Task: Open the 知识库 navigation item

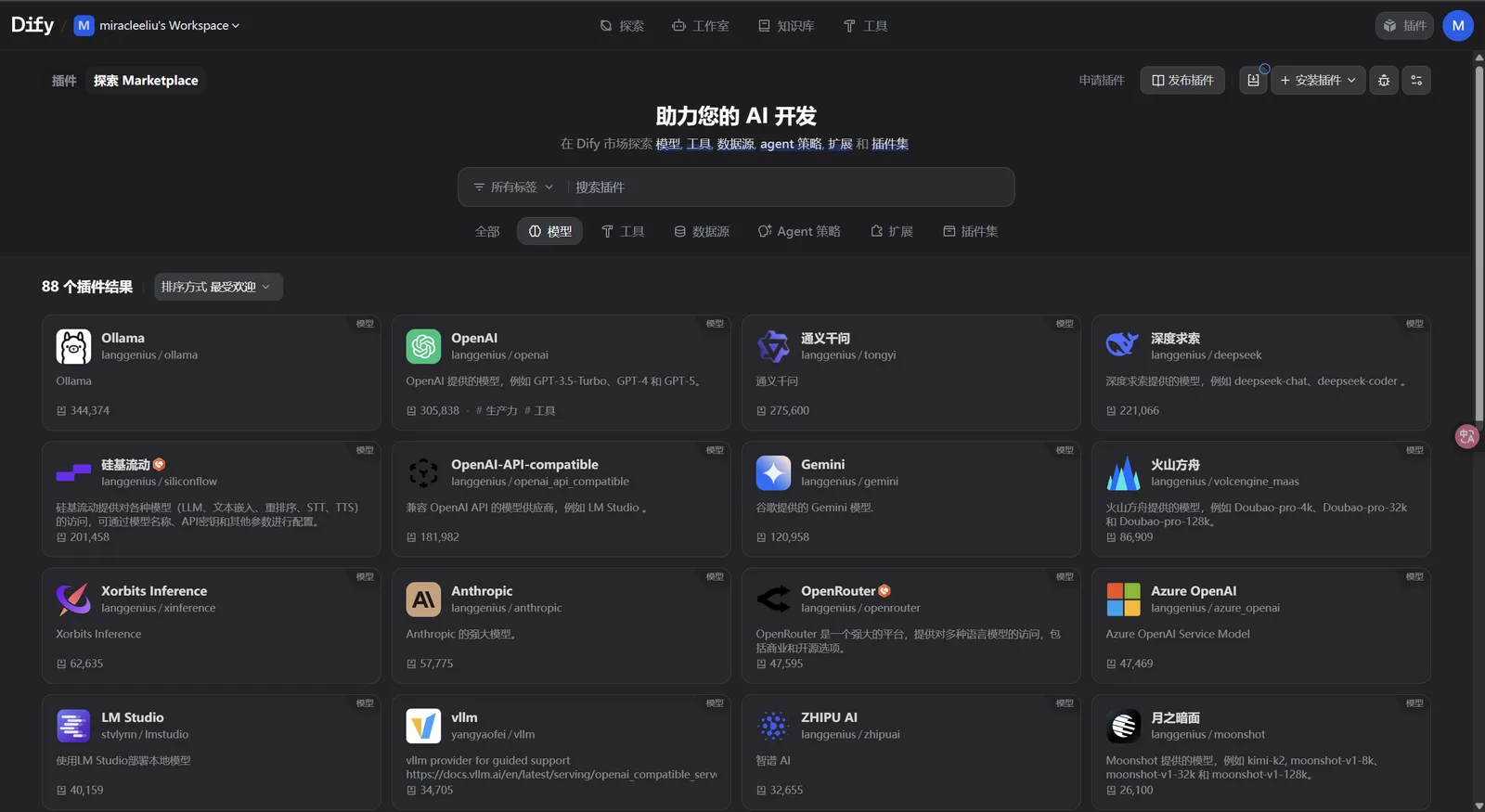Action: (x=786, y=26)
